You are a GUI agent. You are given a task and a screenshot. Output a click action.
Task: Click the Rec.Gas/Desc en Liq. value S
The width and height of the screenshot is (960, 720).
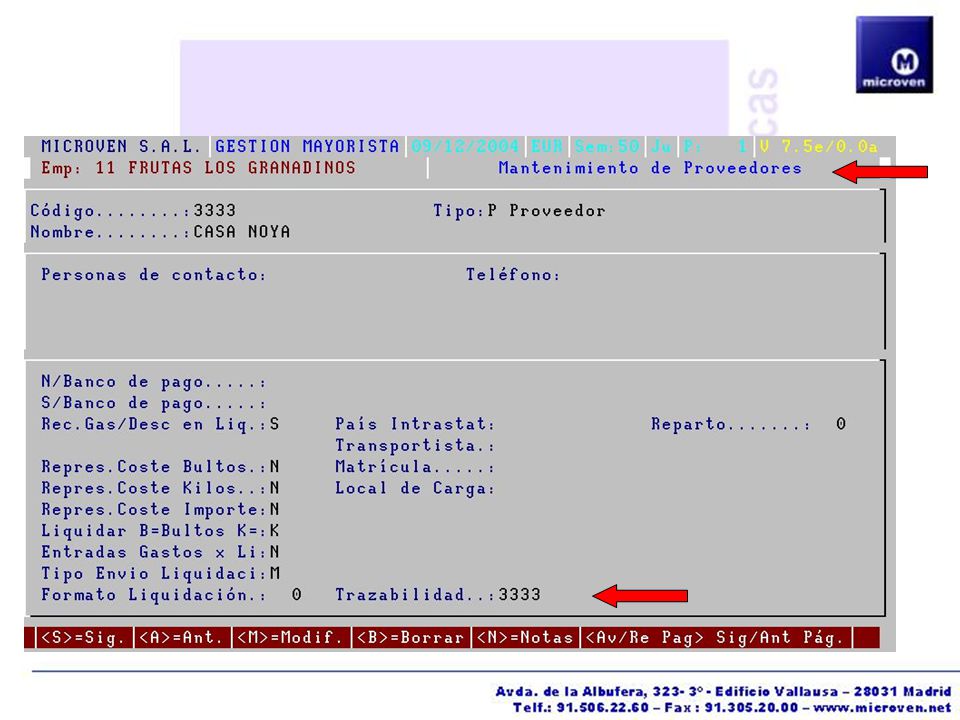coord(275,424)
